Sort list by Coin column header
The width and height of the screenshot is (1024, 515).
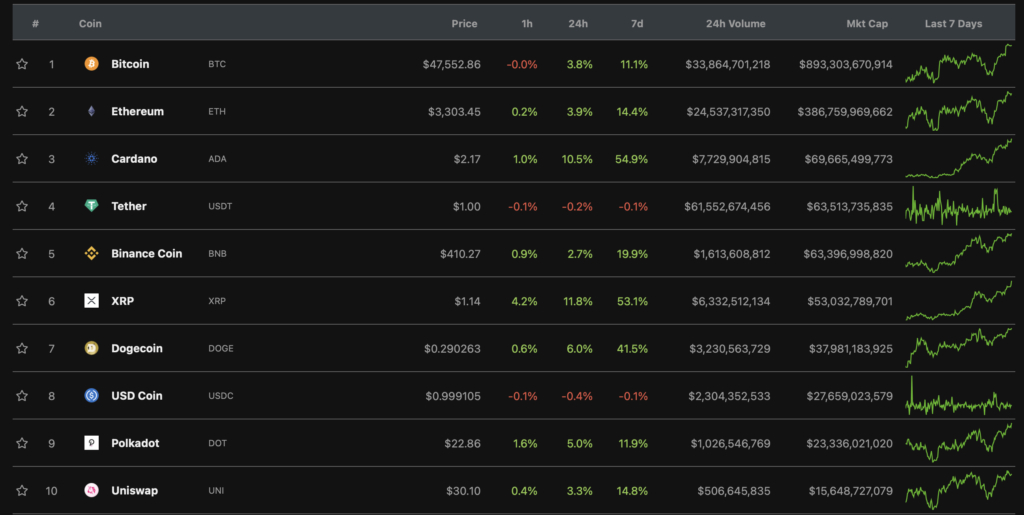point(90,23)
